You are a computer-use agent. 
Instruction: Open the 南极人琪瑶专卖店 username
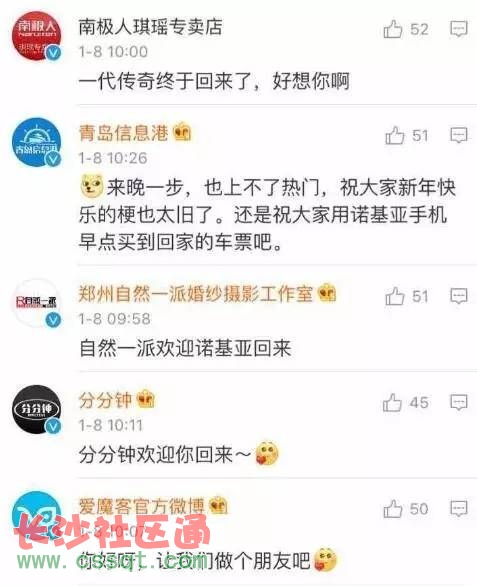point(150,27)
